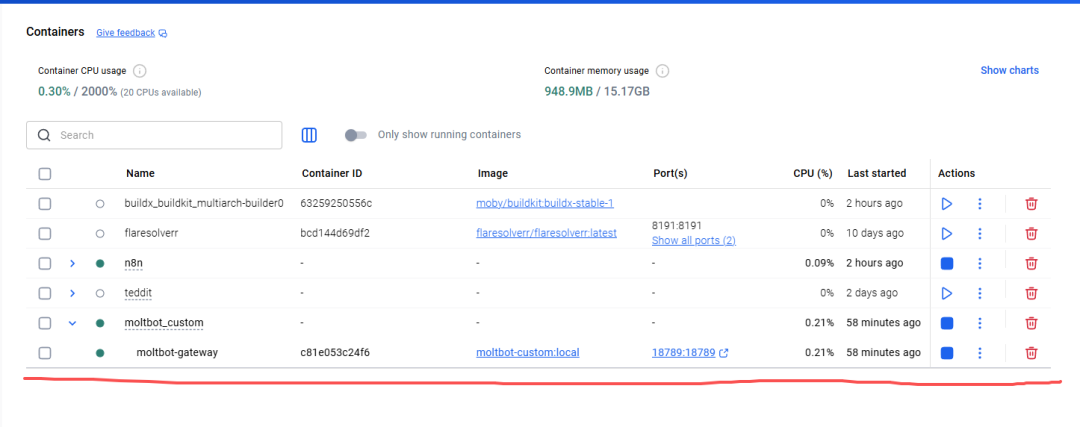Expand the teddit container group
Image resolution: width=1080 pixels, height=427 pixels.
click(72, 294)
